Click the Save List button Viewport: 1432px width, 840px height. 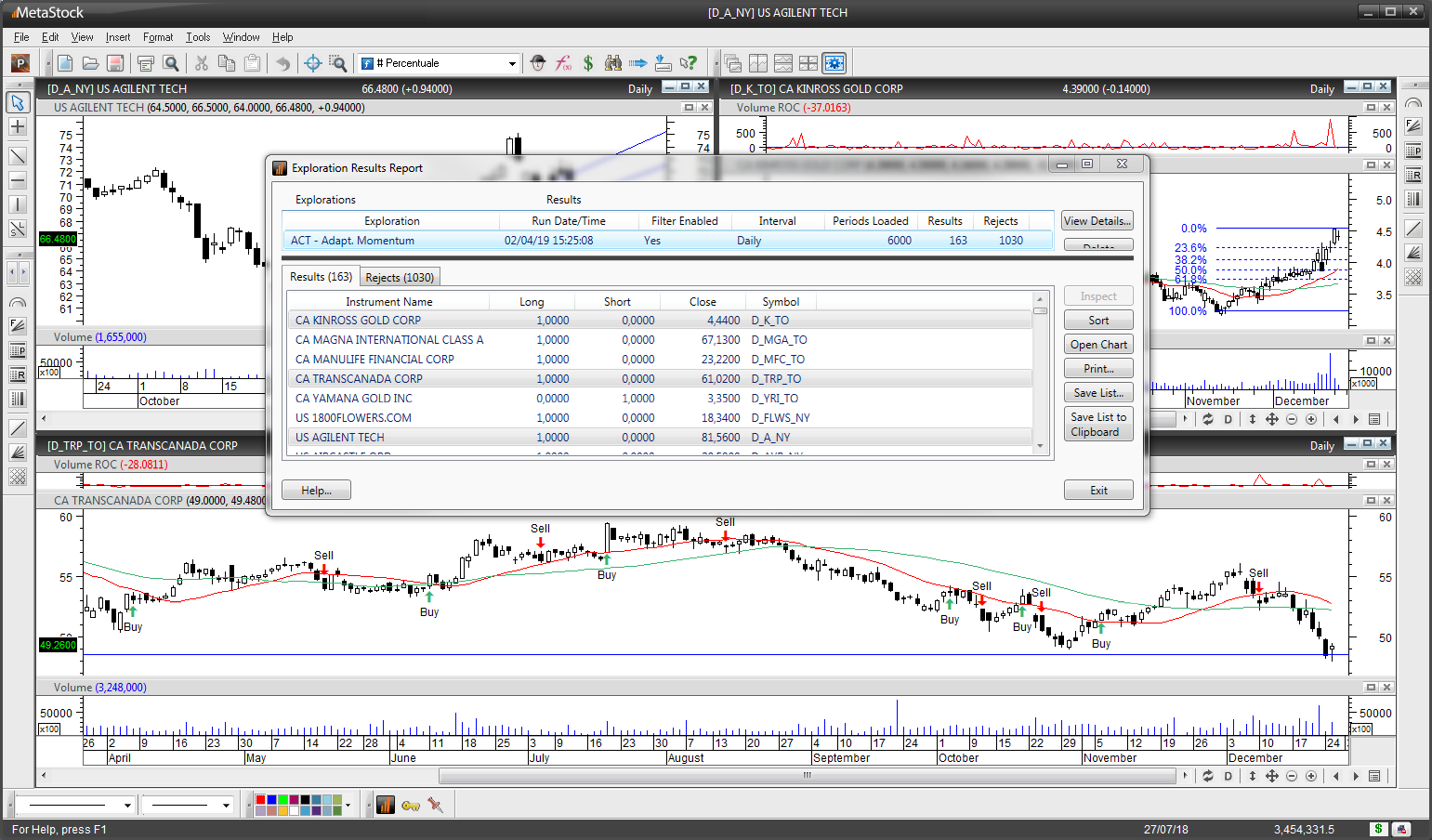1098,393
